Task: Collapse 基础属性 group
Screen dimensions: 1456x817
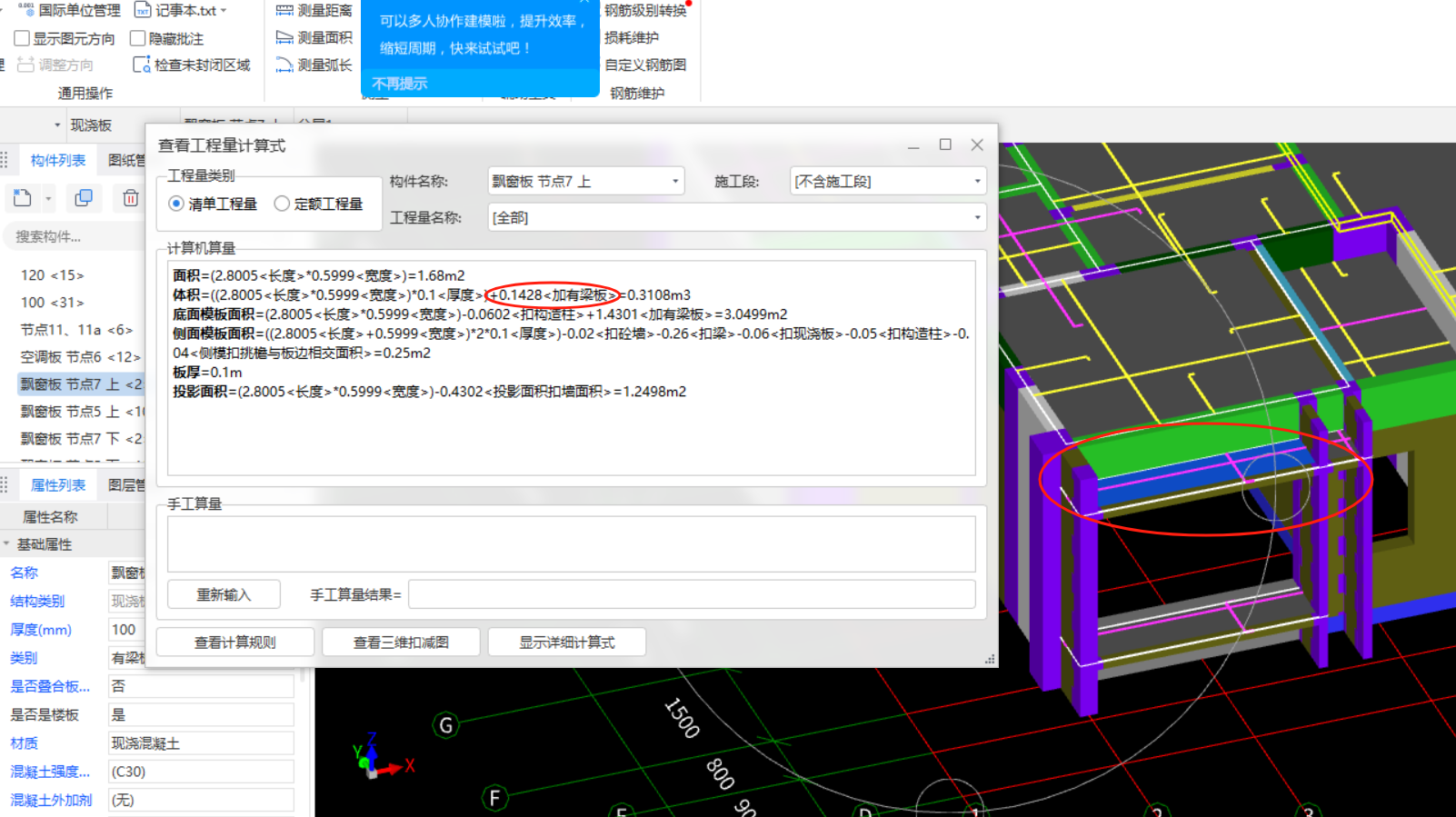Action: click(7, 544)
